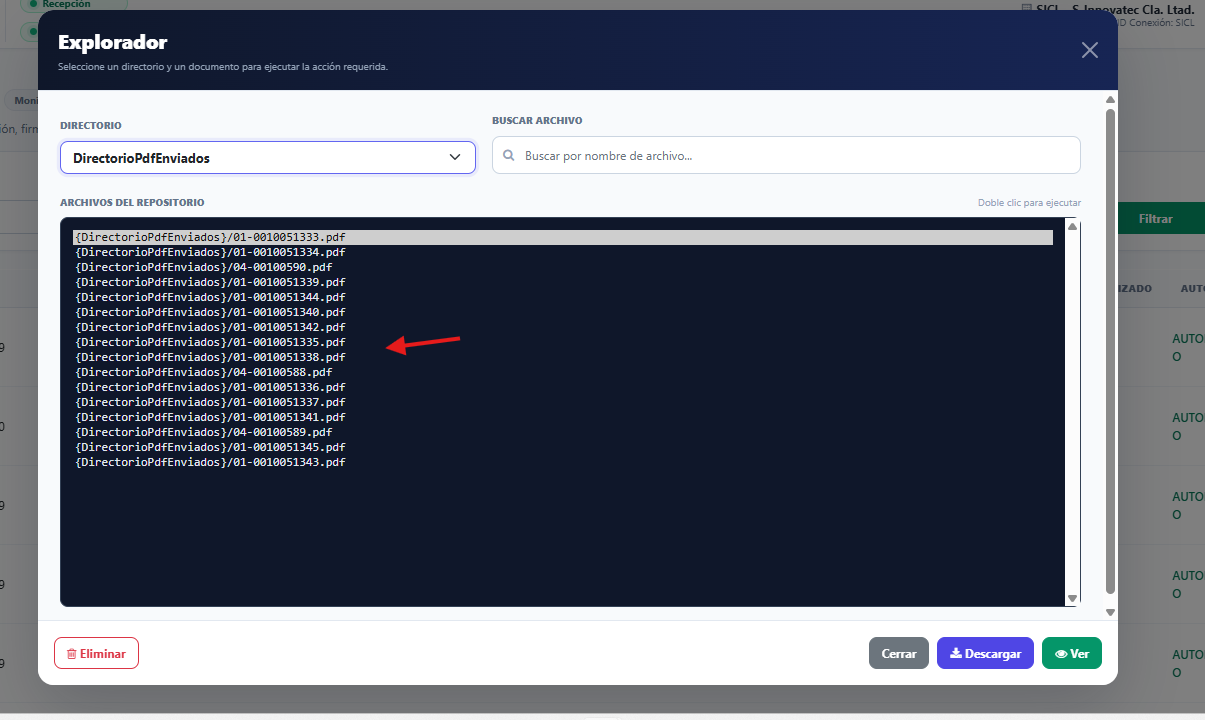Click the magnifier icon in the search field
Screen dimensions: 1205x720
point(509,156)
